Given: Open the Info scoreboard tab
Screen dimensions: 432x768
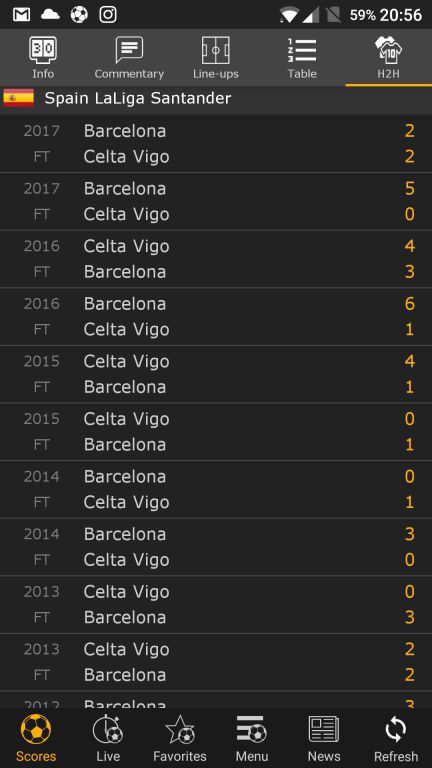Looking at the screenshot, I should (x=43, y=58).
